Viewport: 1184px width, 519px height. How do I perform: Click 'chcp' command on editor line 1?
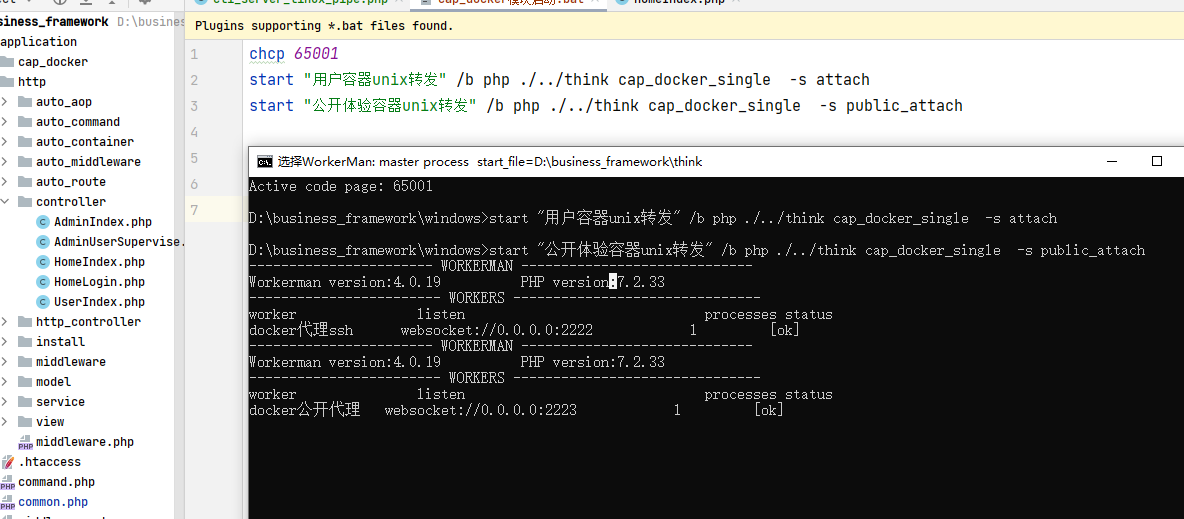(269, 54)
